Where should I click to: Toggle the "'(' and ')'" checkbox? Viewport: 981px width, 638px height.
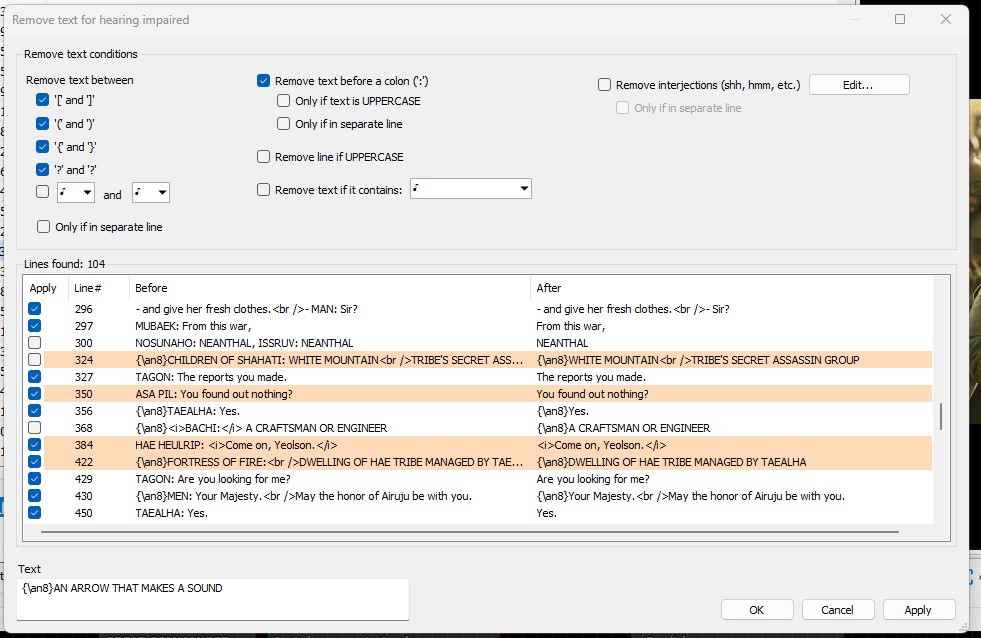point(42,123)
